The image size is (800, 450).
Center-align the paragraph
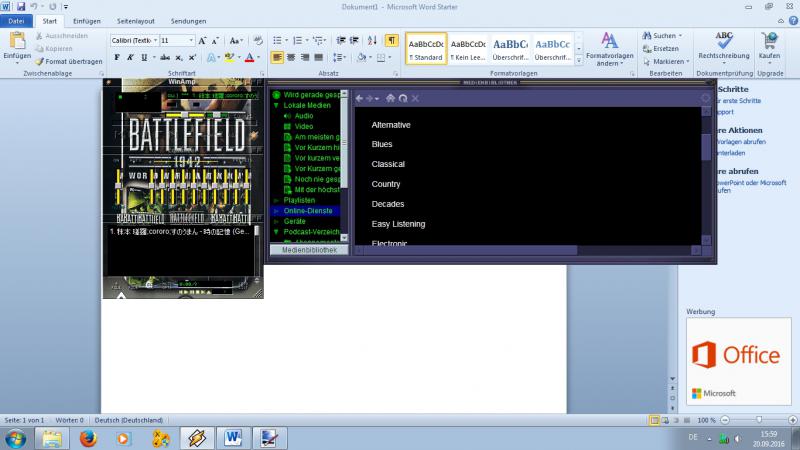(291, 58)
